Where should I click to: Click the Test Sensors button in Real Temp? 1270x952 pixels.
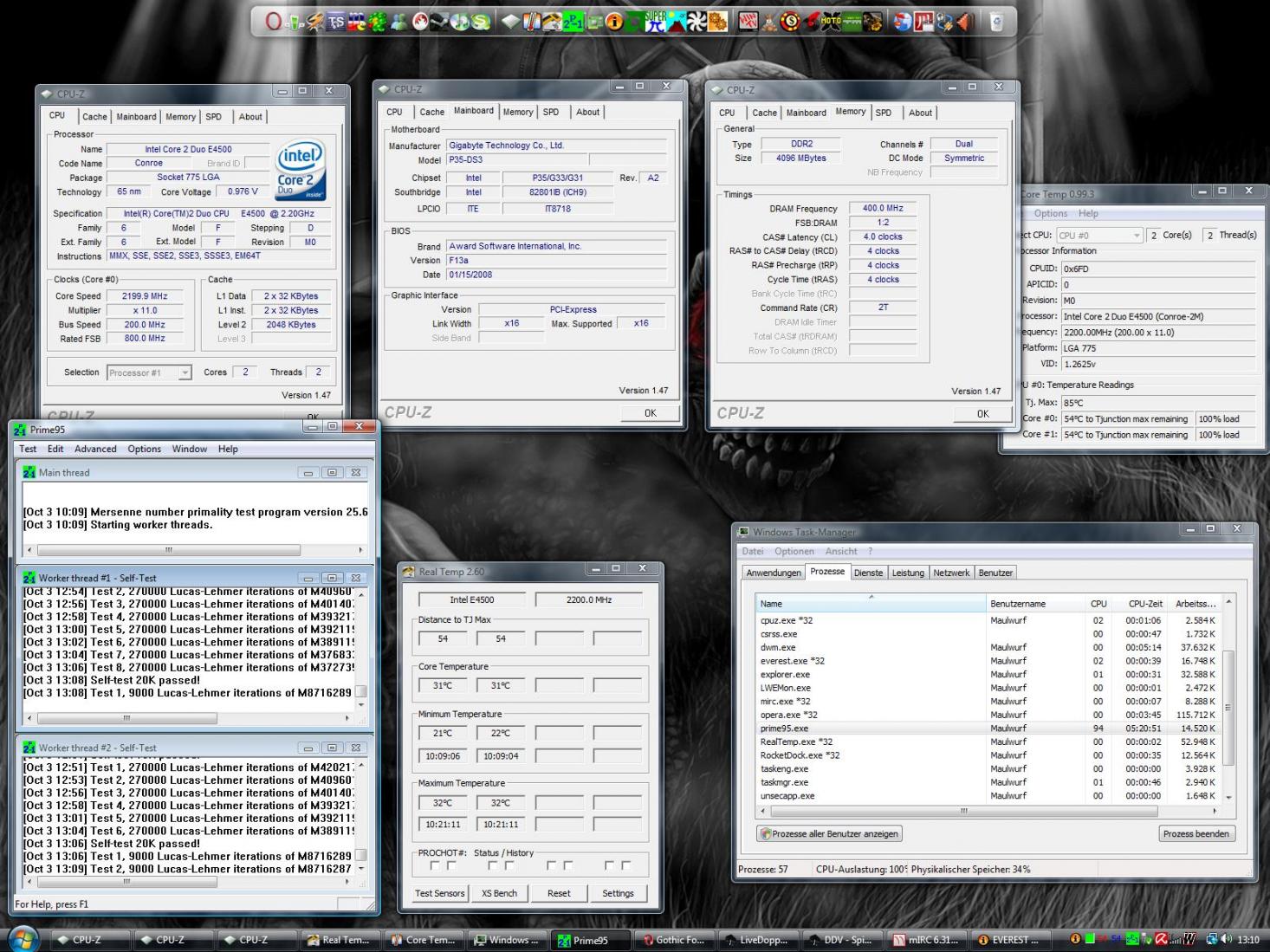(439, 893)
